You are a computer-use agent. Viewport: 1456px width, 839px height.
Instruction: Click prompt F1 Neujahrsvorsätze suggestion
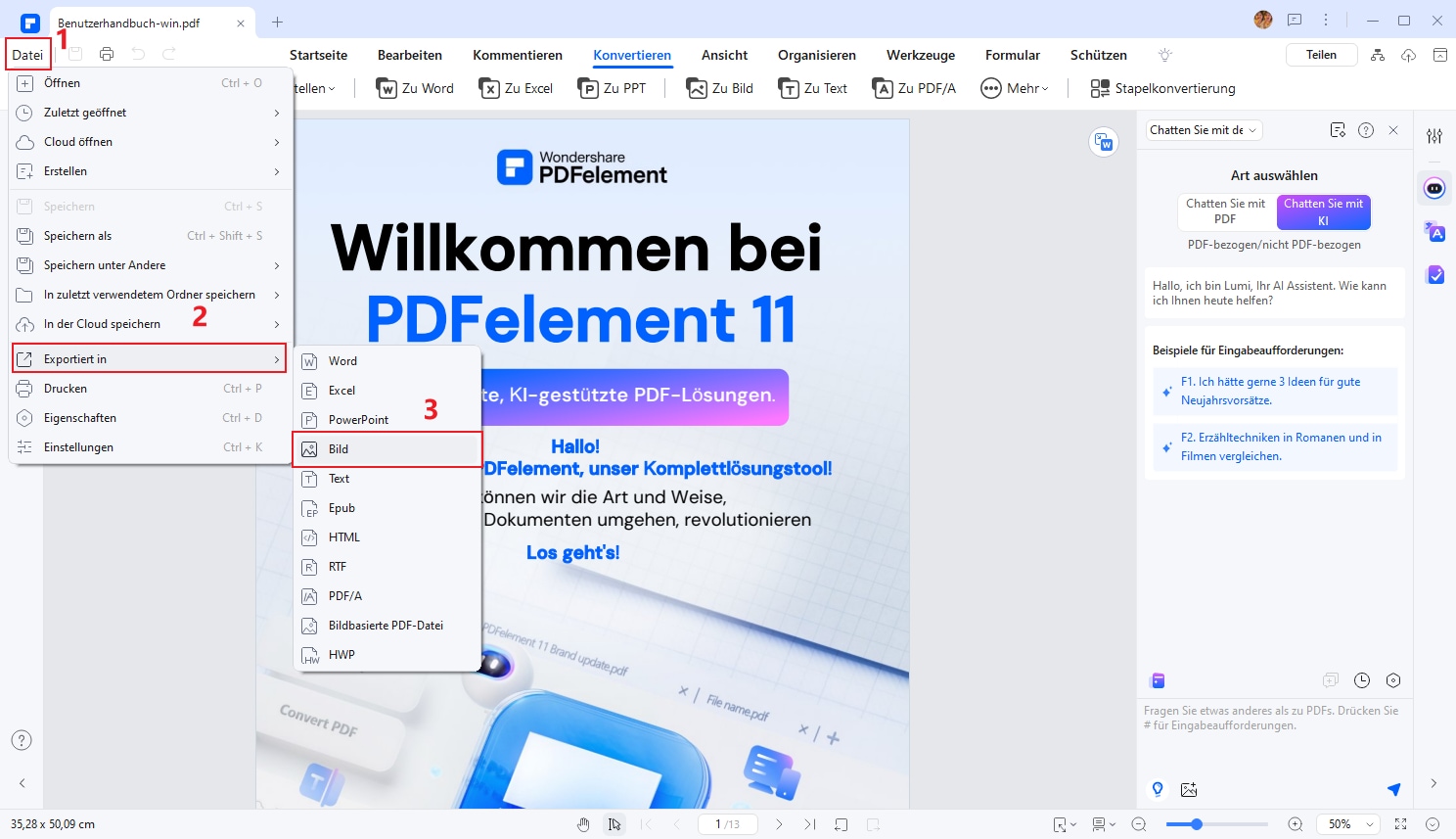tap(1275, 392)
